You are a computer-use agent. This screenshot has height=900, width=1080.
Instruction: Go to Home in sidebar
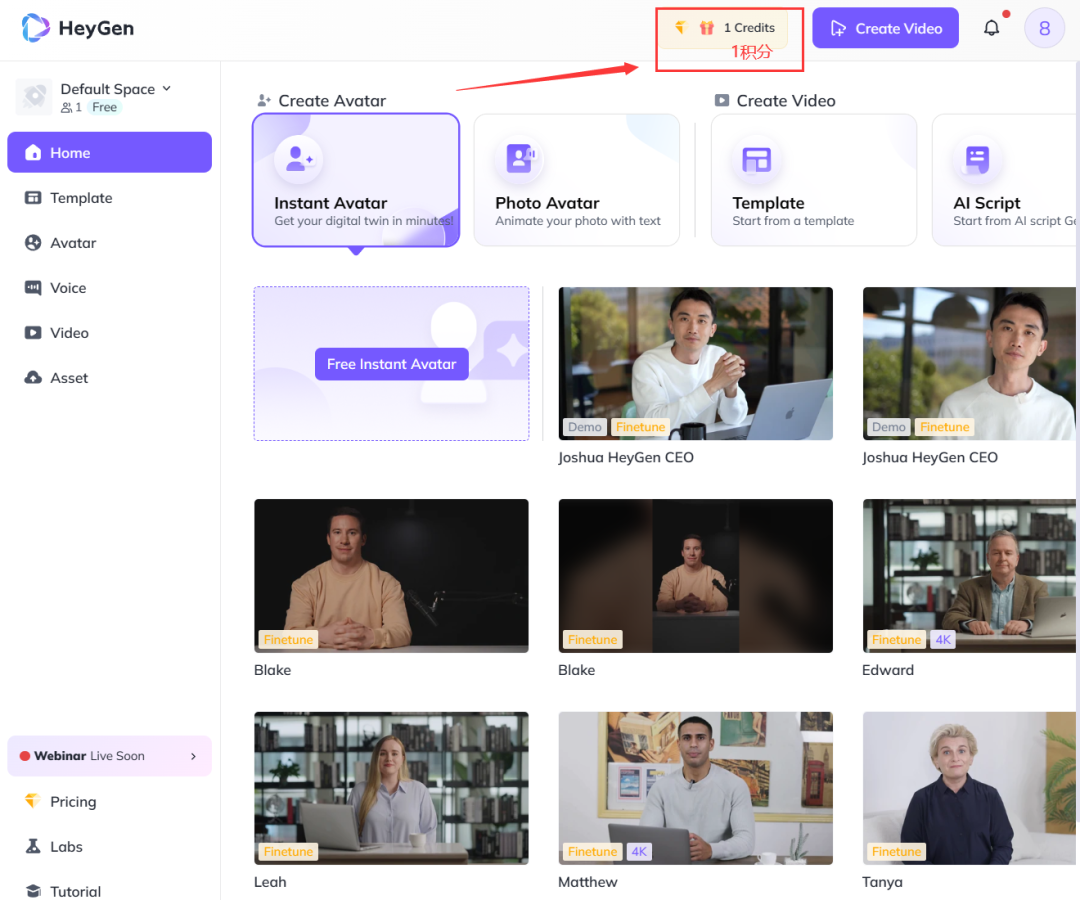tap(110, 152)
